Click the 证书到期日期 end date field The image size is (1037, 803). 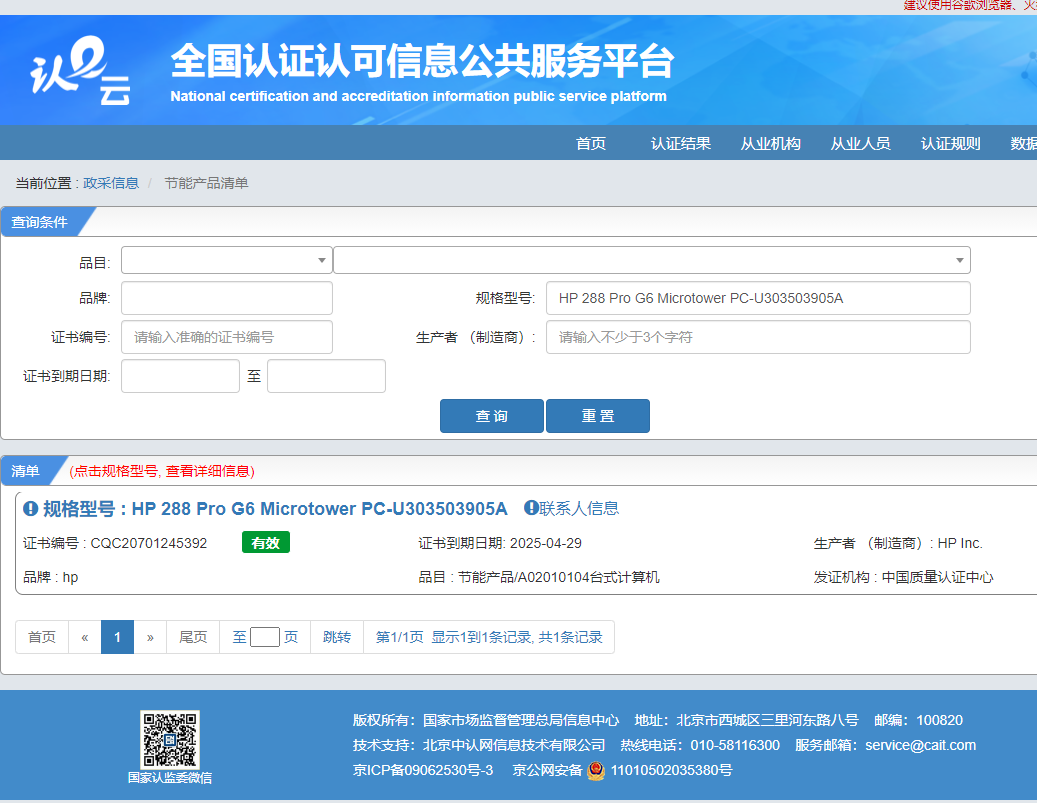tap(327, 376)
